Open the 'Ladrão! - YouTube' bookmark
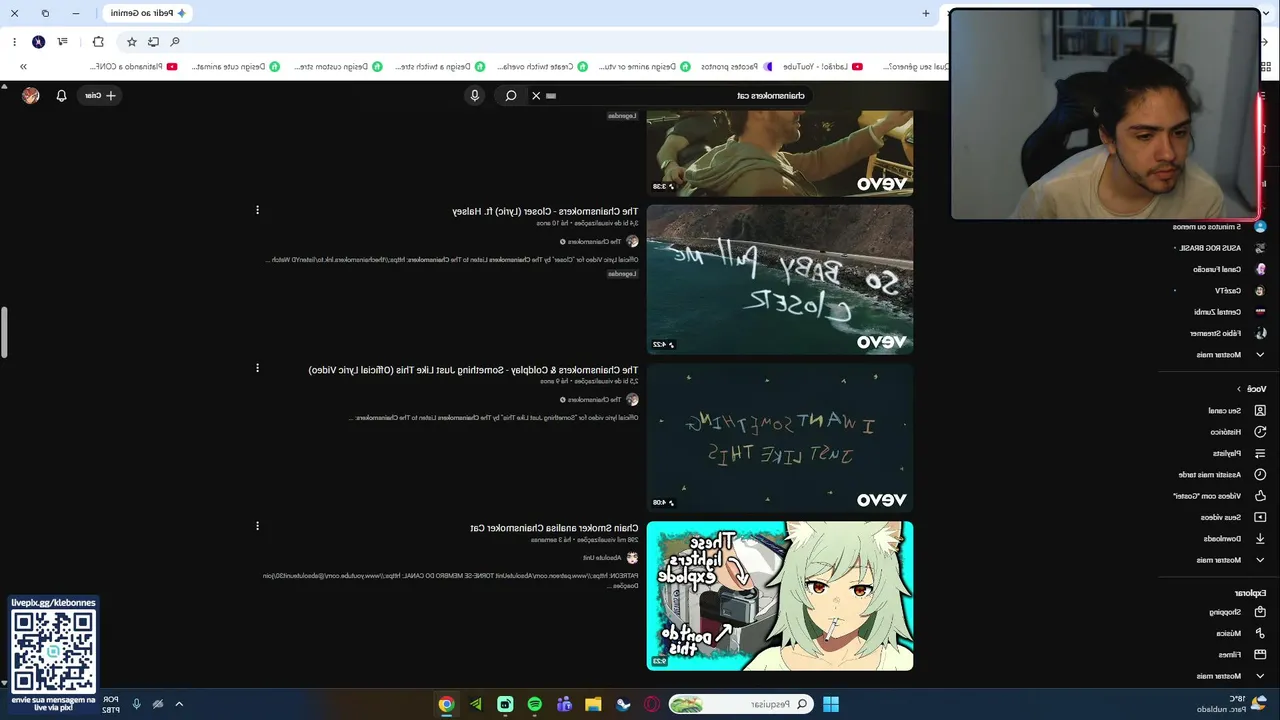 (824, 67)
